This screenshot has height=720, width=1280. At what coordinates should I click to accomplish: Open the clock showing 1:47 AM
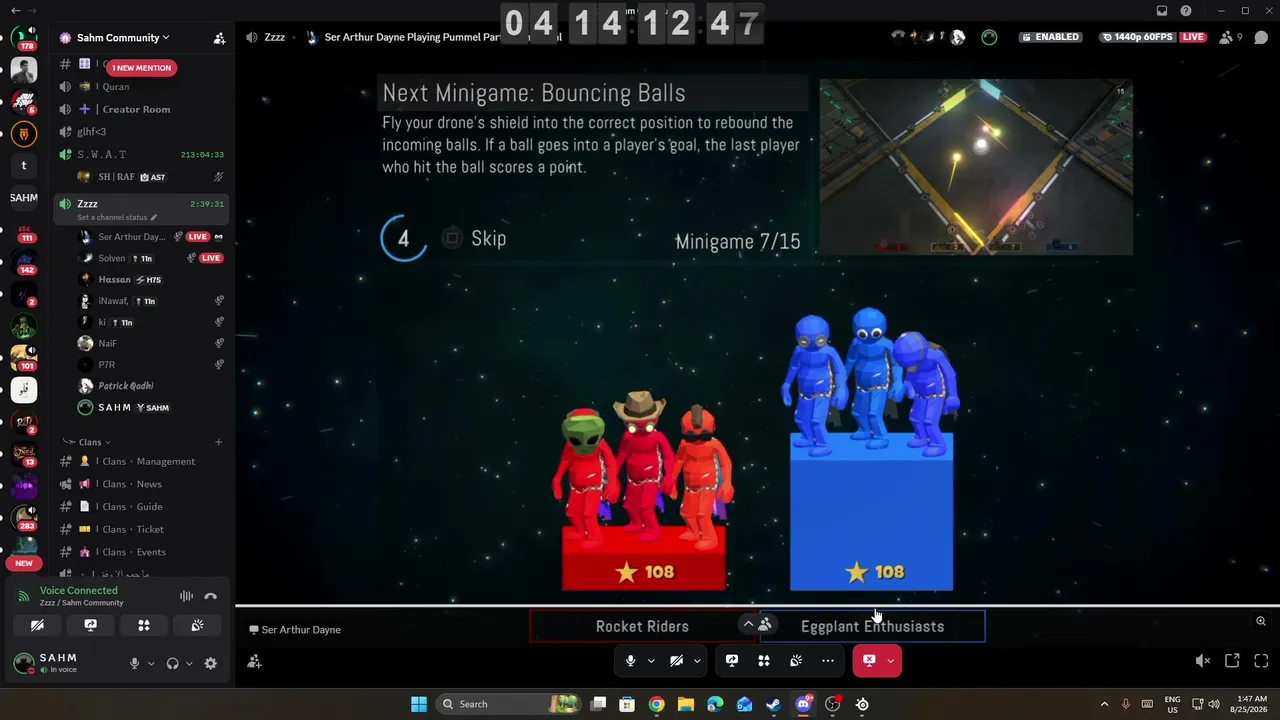click(1251, 704)
